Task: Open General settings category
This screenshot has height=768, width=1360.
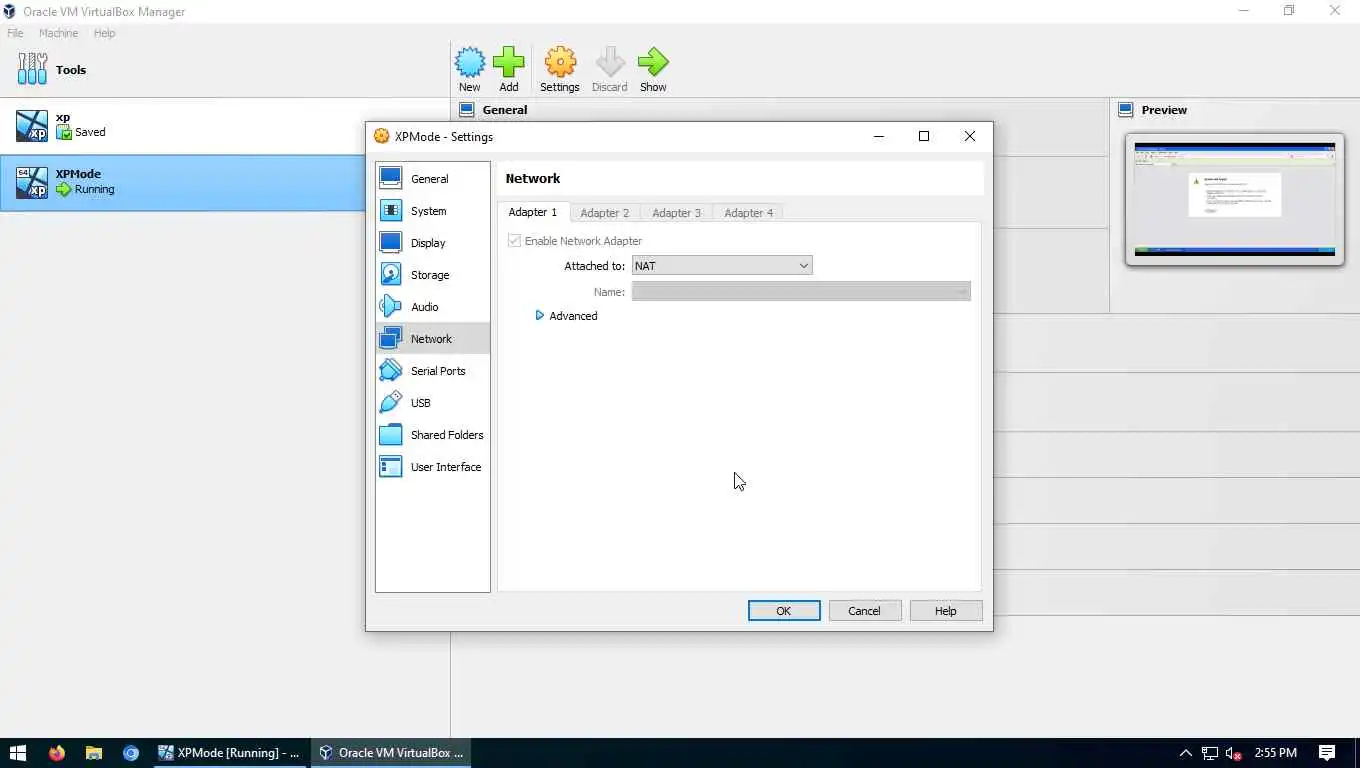Action: pos(432,179)
